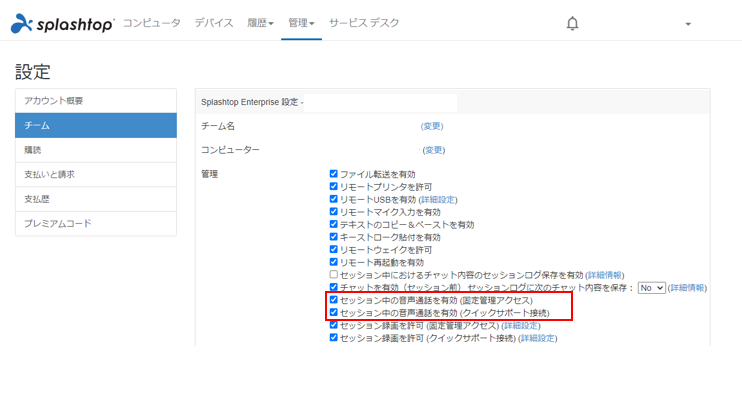Click the 設定 page heading
742x397 pixels.
[x=33, y=72]
